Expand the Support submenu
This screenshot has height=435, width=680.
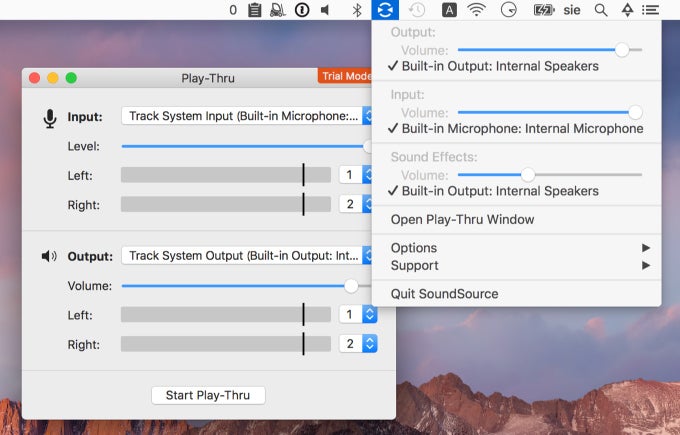click(517, 265)
